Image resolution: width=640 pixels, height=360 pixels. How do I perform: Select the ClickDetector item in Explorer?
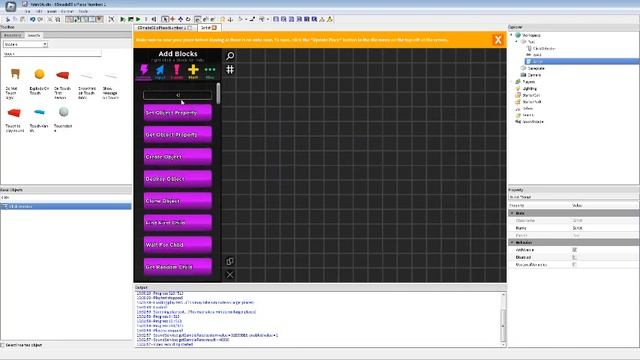[x=541, y=48]
